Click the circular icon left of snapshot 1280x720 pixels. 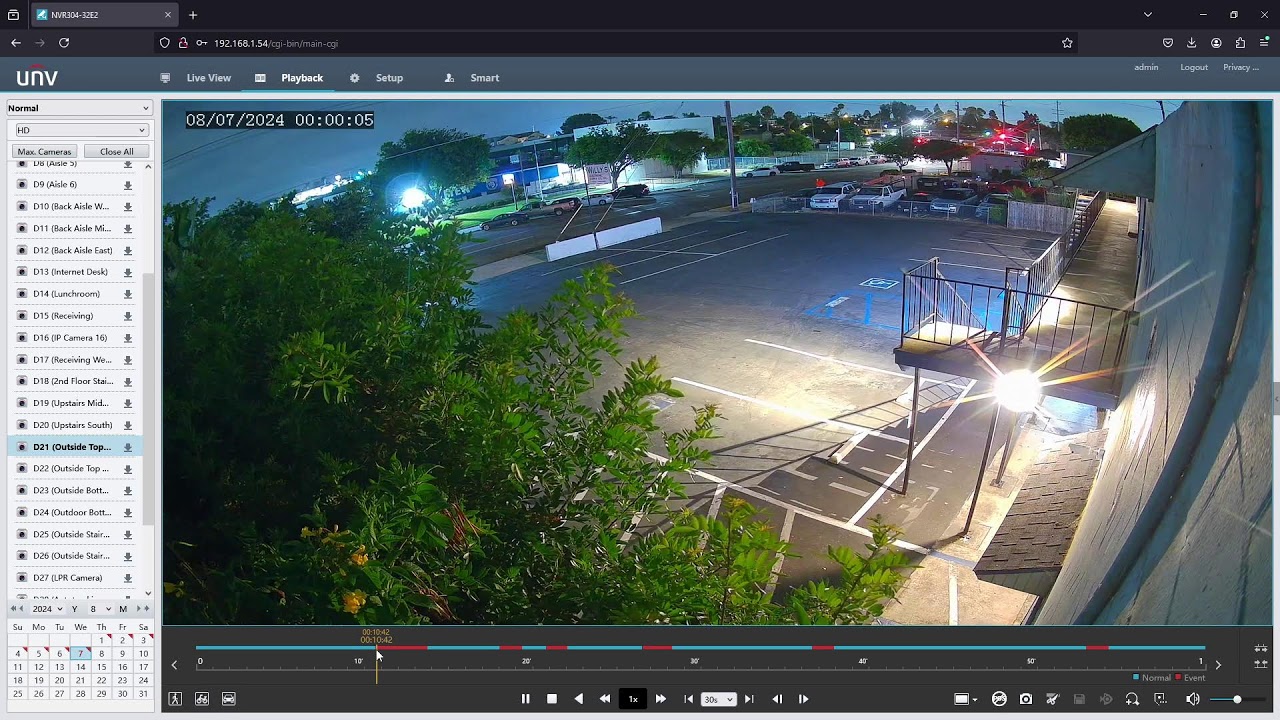coord(999,699)
